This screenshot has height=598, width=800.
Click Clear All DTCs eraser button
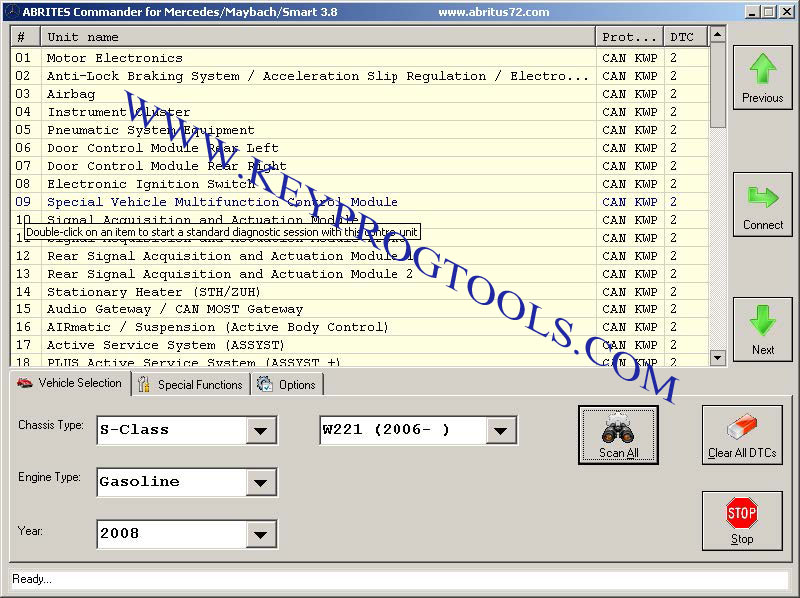click(741, 435)
